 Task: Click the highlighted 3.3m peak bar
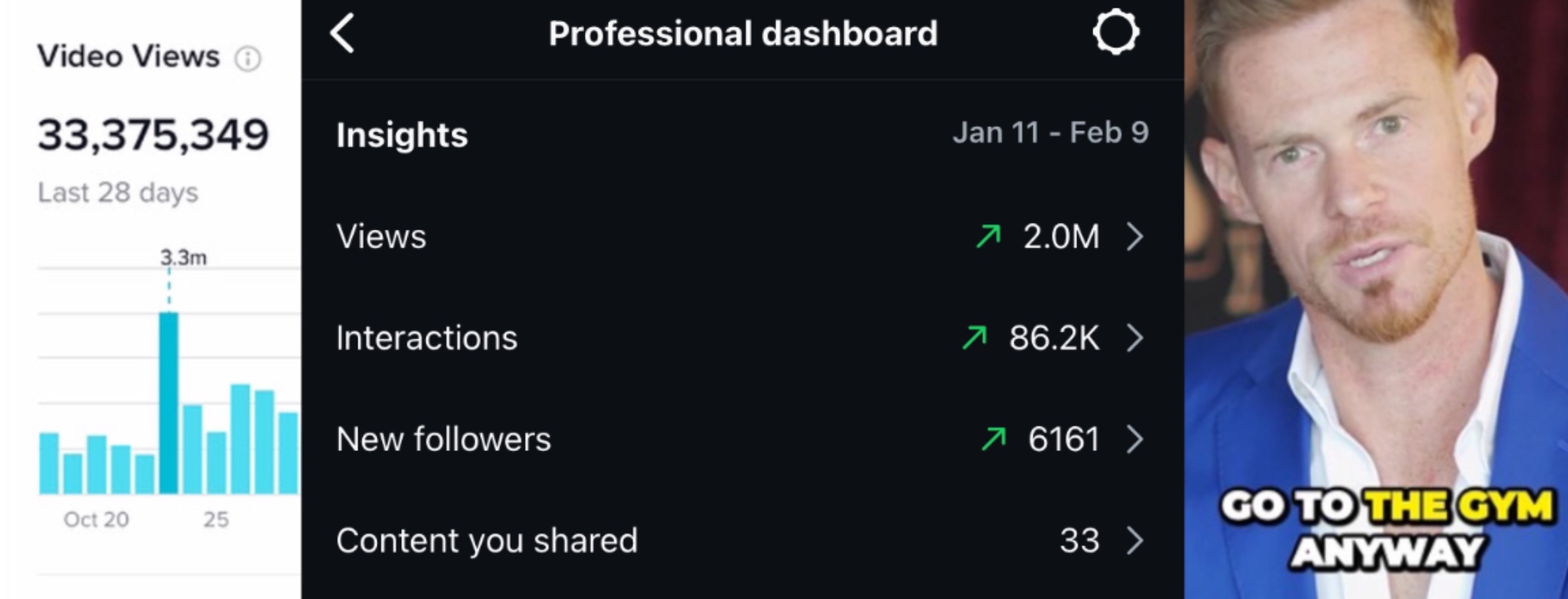tap(168, 403)
